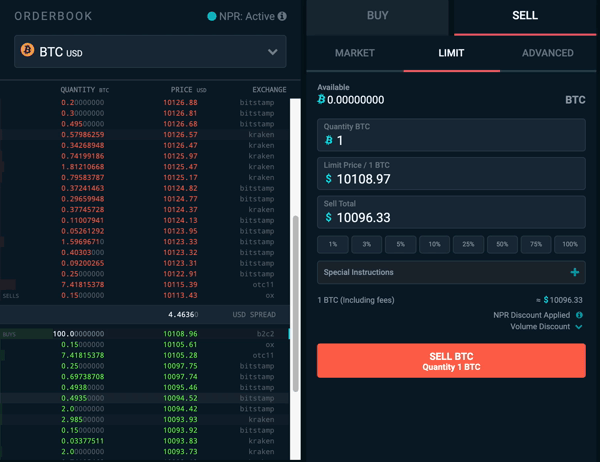Click the dollar sign in Limit Price field
The image size is (600, 462).
(x=328, y=178)
